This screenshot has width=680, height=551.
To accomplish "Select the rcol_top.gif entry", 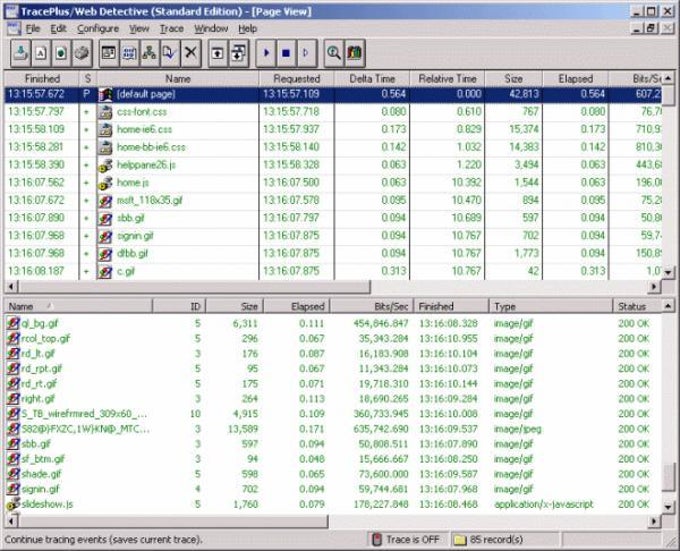I will 46,338.
